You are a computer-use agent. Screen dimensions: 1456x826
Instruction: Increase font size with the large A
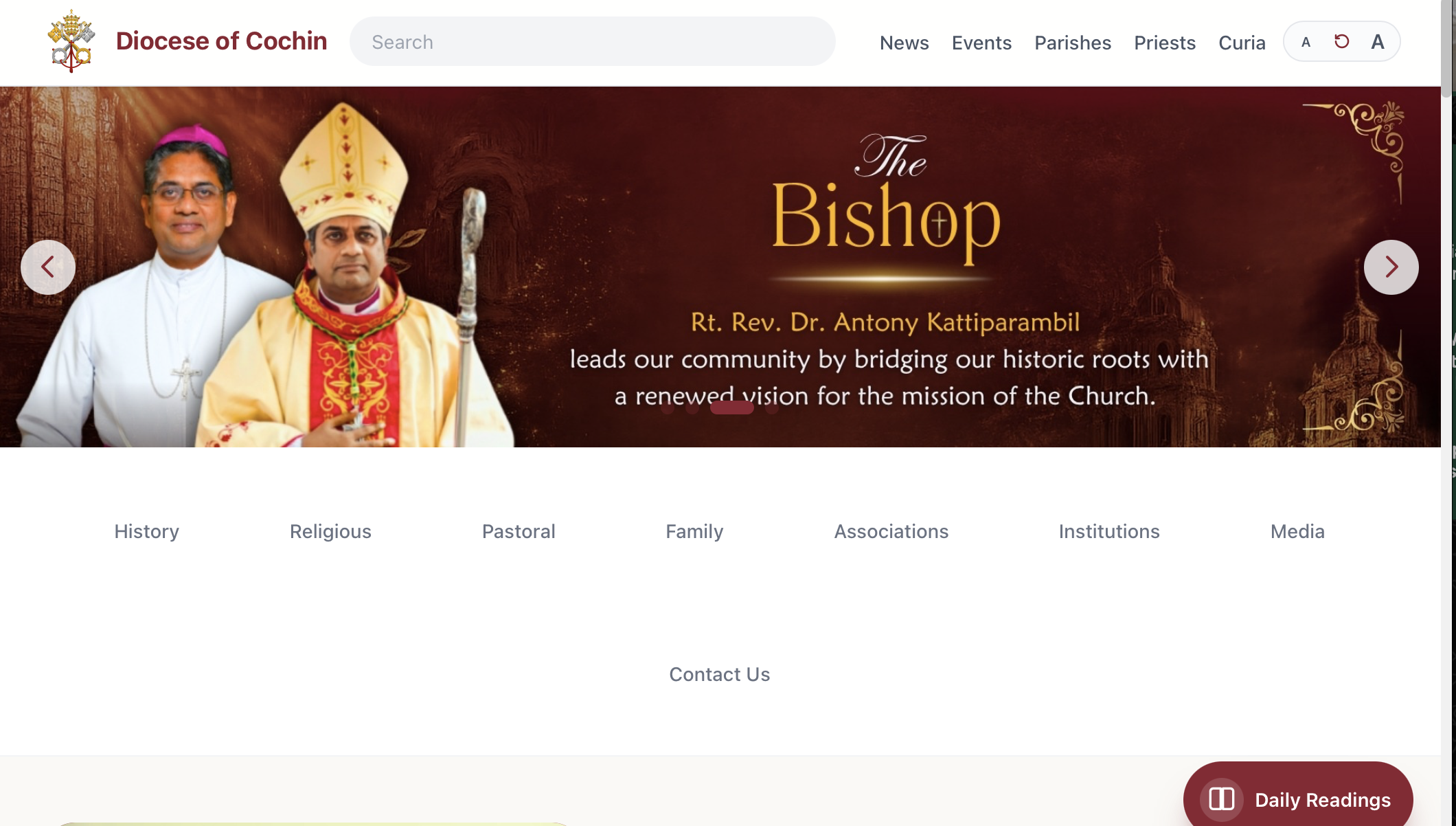(x=1377, y=42)
